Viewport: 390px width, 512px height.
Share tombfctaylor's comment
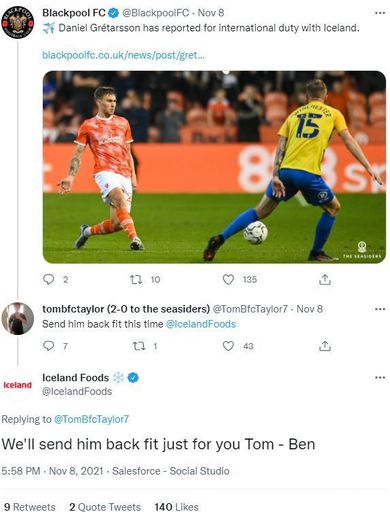pos(325,346)
